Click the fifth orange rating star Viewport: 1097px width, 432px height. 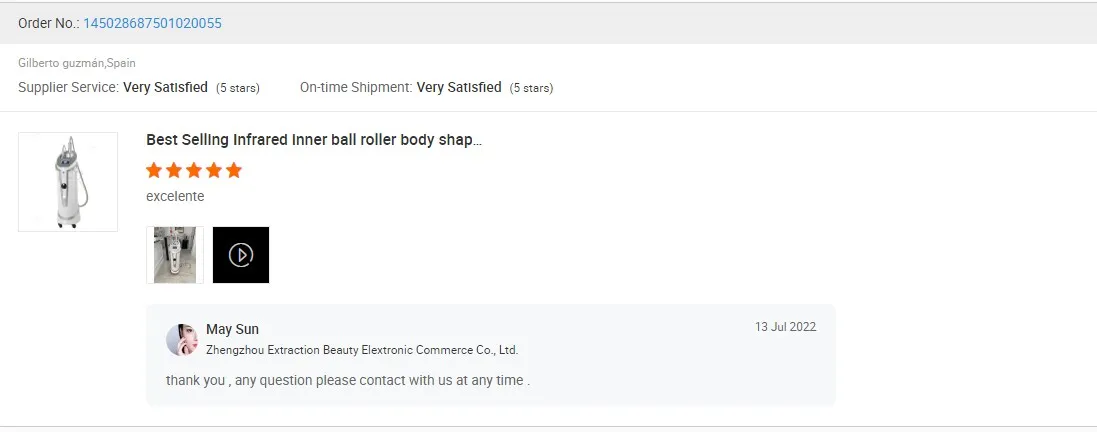coord(234,170)
